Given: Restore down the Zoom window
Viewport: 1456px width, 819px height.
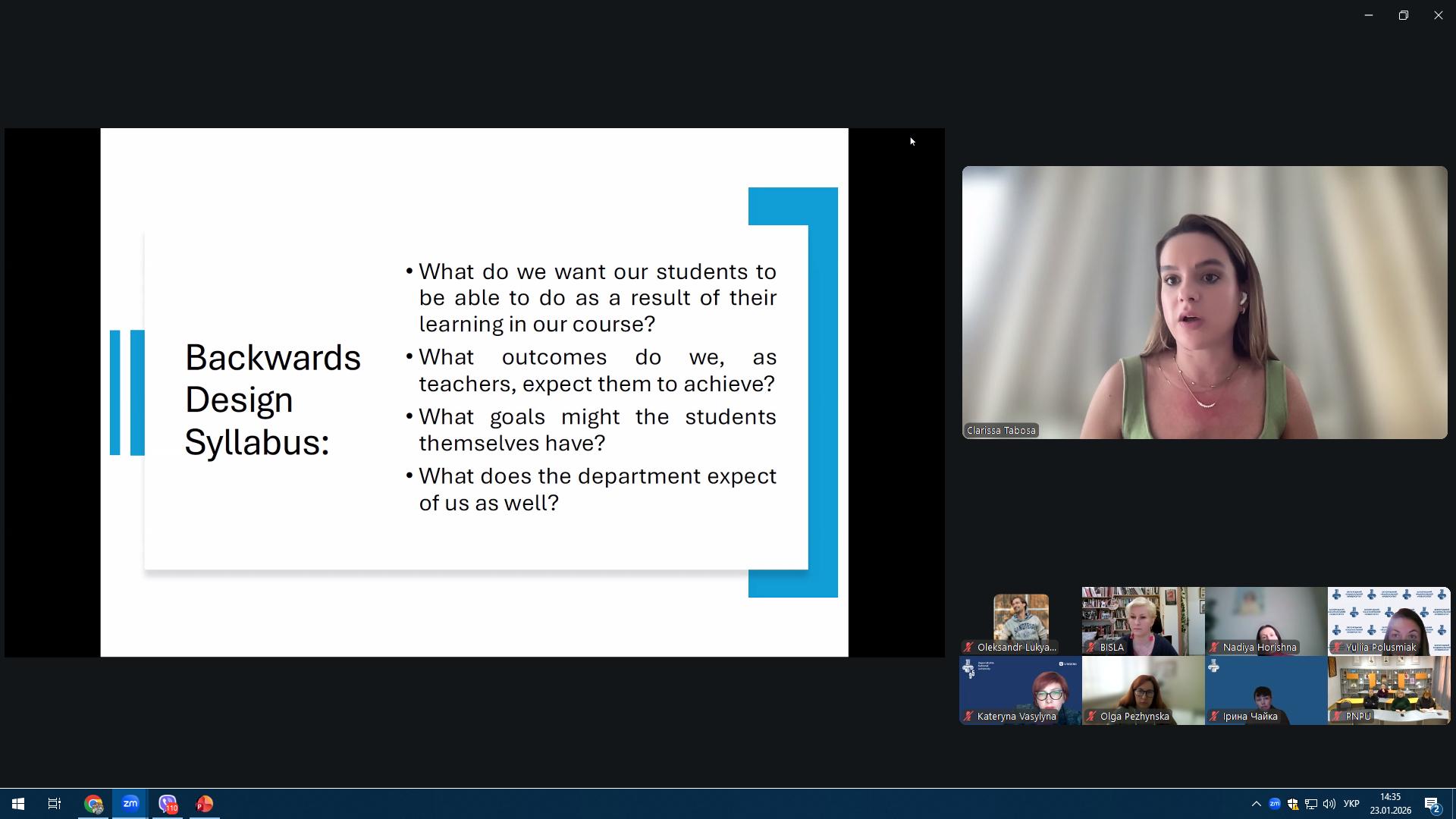Looking at the screenshot, I should (1403, 15).
